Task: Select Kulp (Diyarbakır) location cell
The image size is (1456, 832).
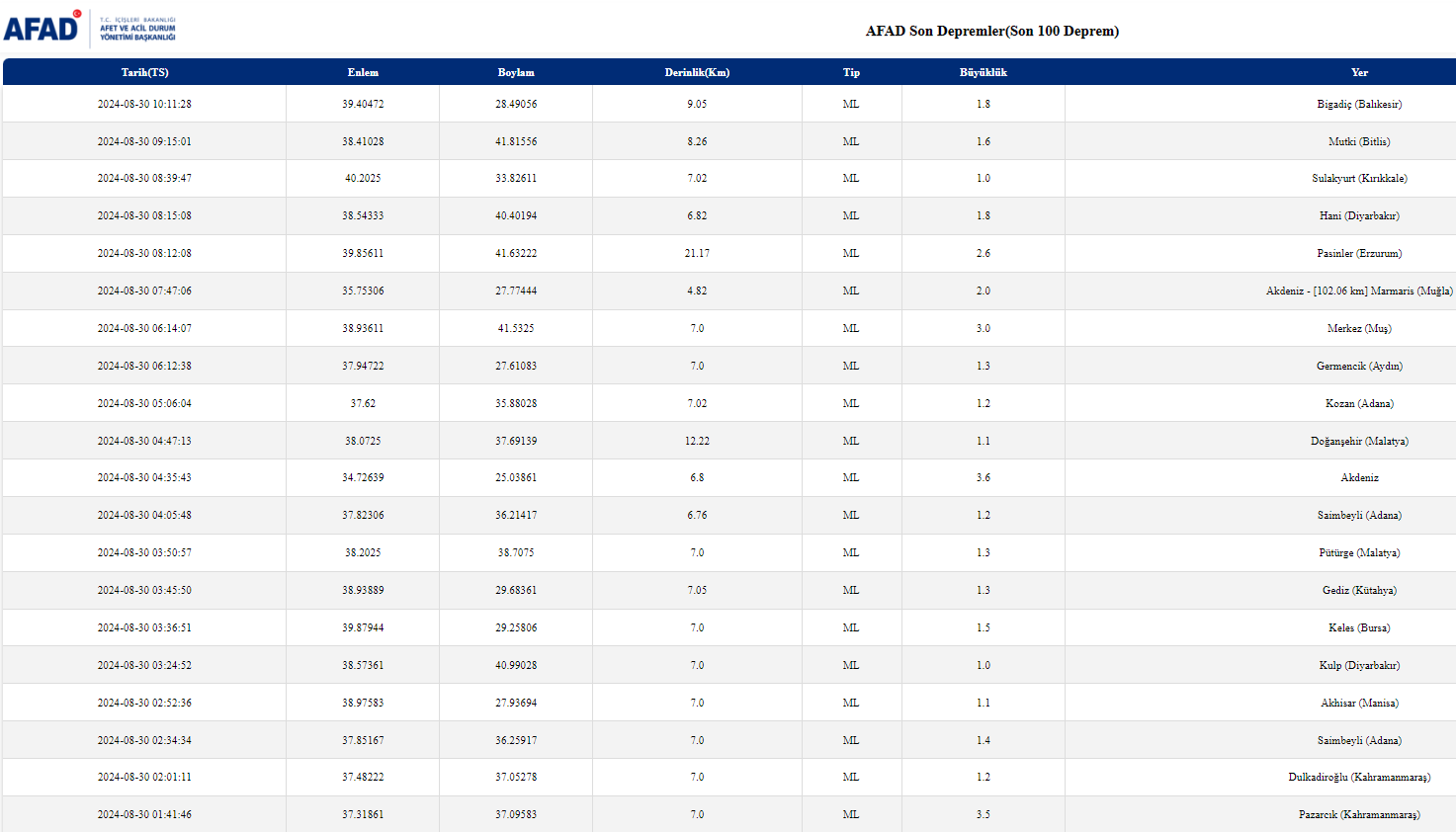Action: click(x=1359, y=665)
